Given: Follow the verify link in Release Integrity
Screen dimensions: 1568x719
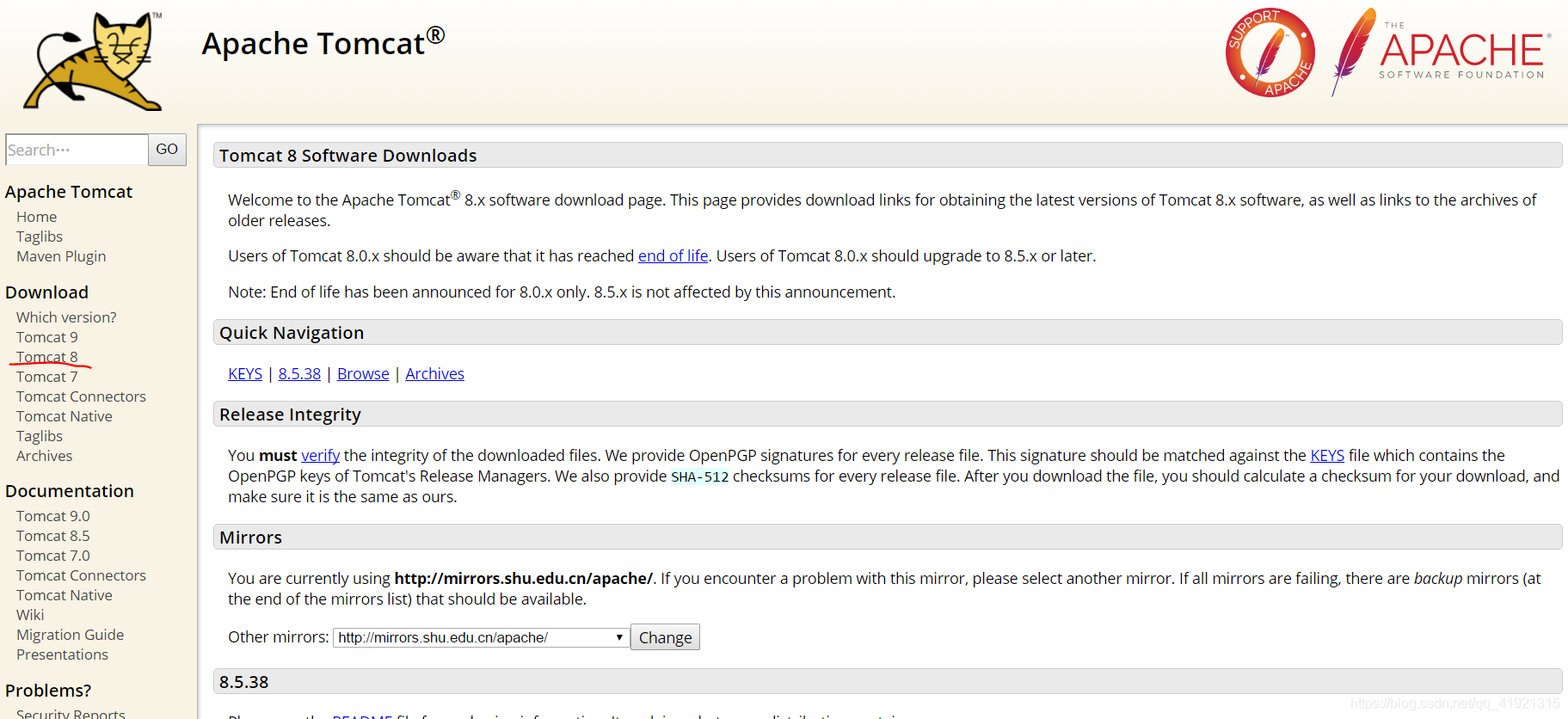Looking at the screenshot, I should coord(320,456).
